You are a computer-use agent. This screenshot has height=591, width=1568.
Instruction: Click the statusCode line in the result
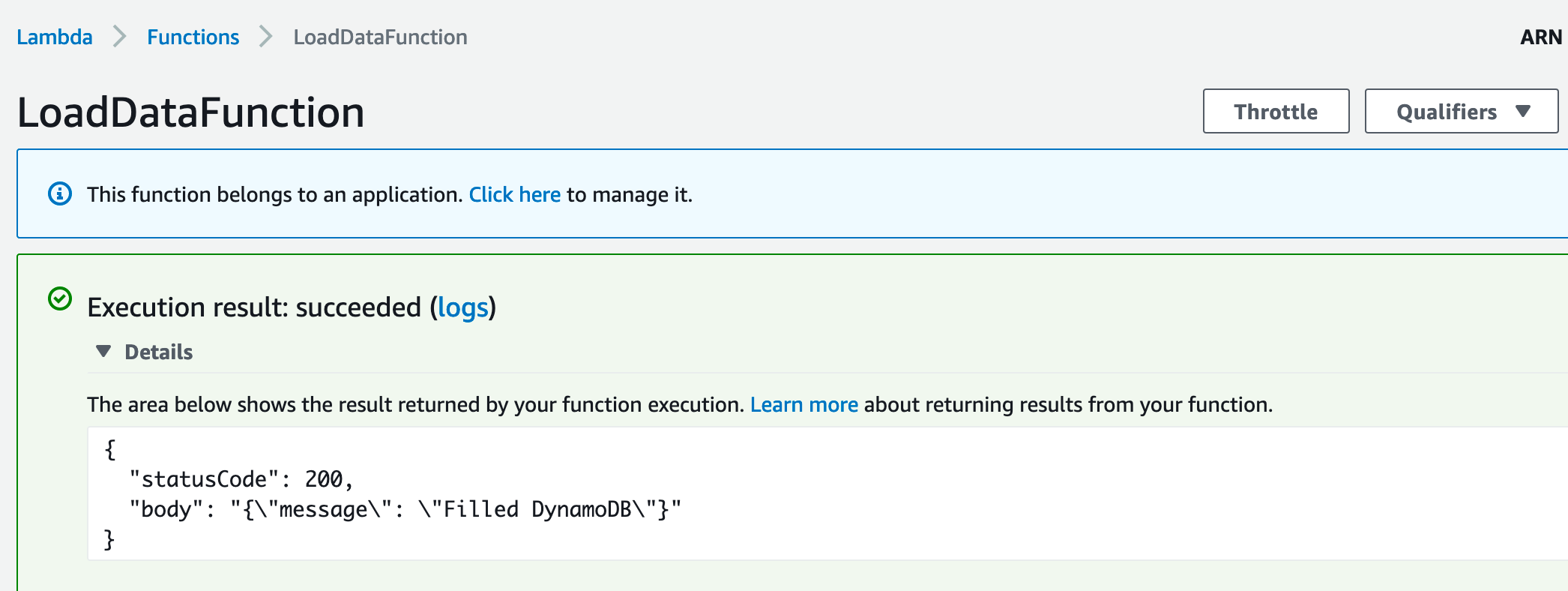(240, 479)
